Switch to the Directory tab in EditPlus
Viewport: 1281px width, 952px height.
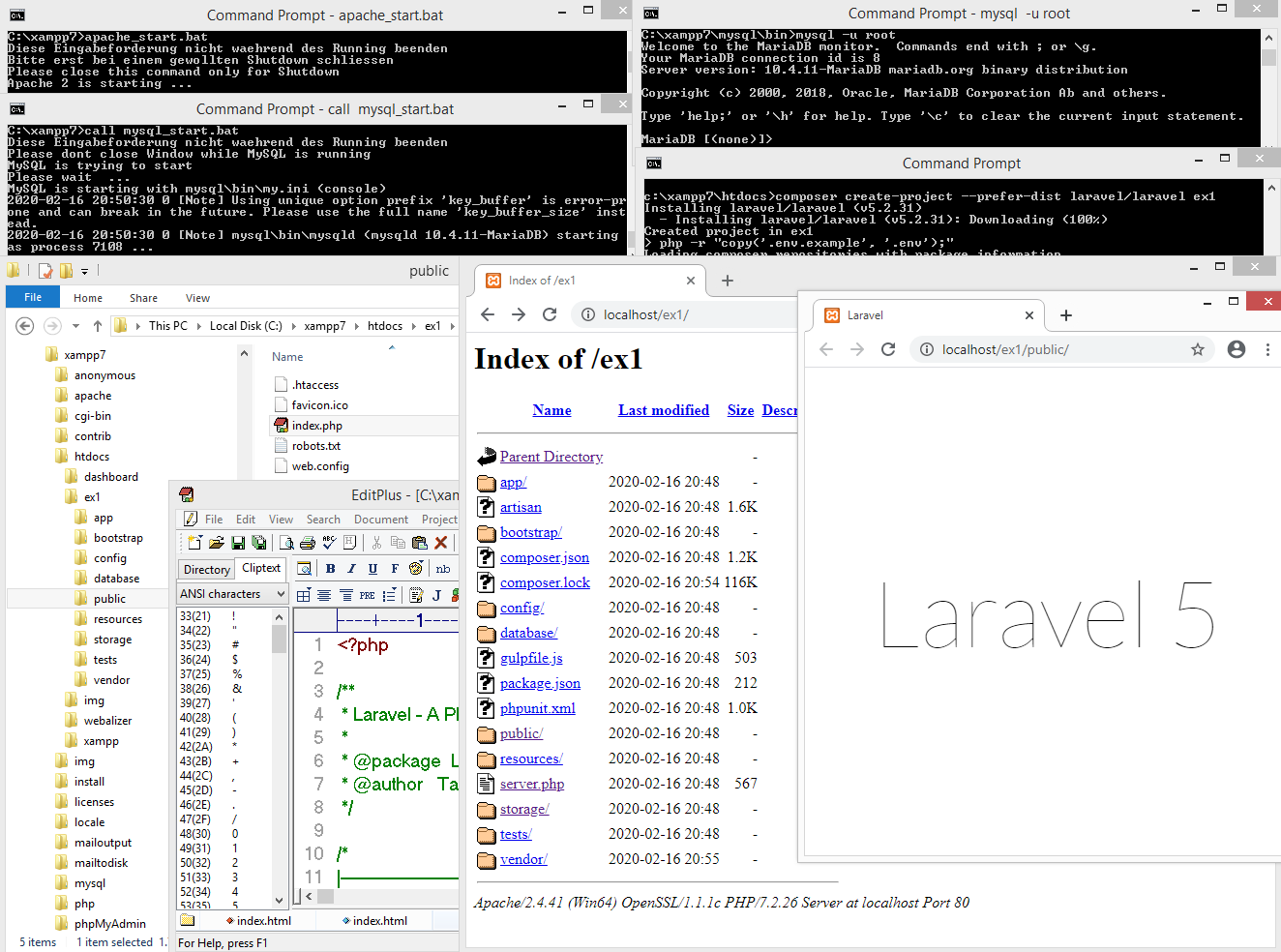pyautogui.click(x=207, y=569)
